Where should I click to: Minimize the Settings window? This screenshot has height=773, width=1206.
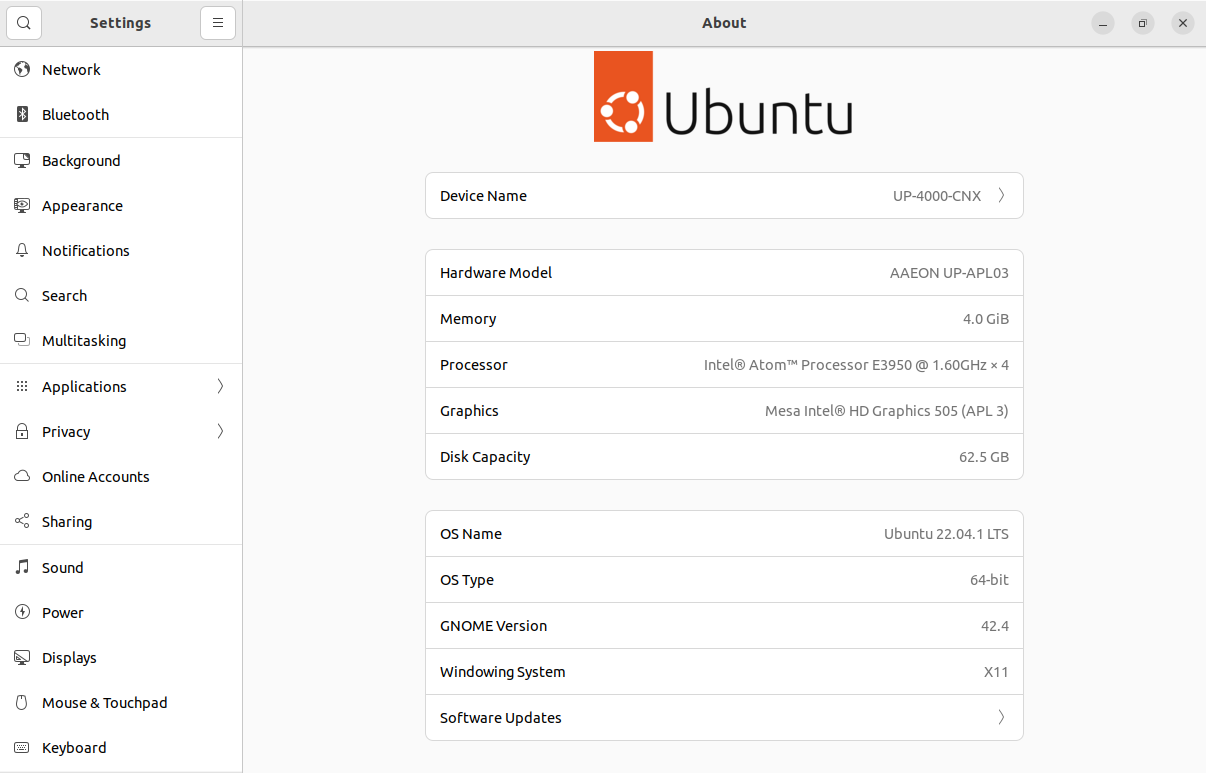1103,23
